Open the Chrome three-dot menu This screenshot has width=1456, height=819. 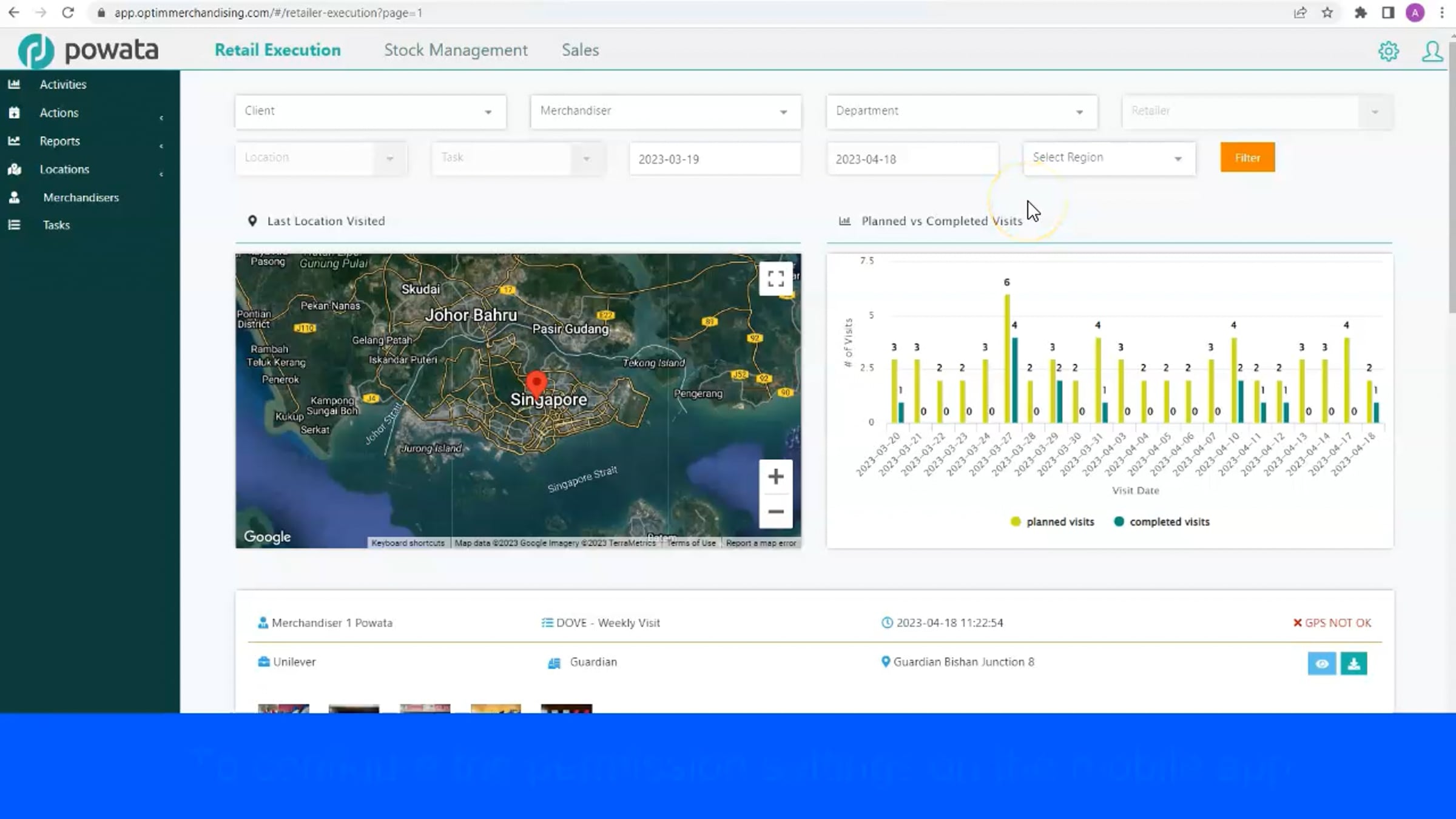coord(1442,13)
